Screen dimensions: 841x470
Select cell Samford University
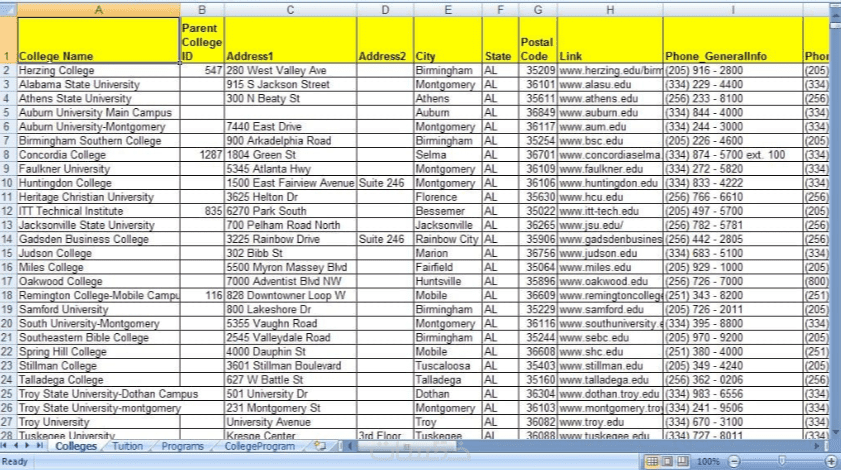pyautogui.click(x=98, y=310)
